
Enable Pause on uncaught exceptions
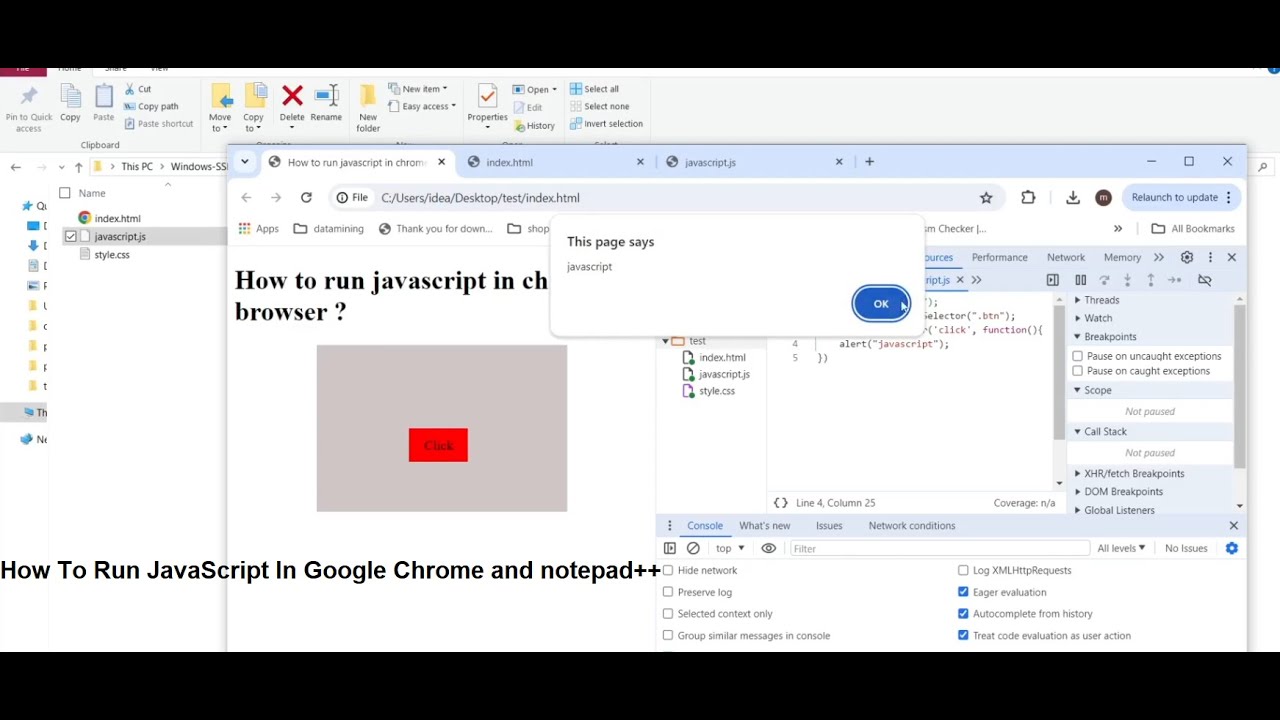coord(1077,356)
